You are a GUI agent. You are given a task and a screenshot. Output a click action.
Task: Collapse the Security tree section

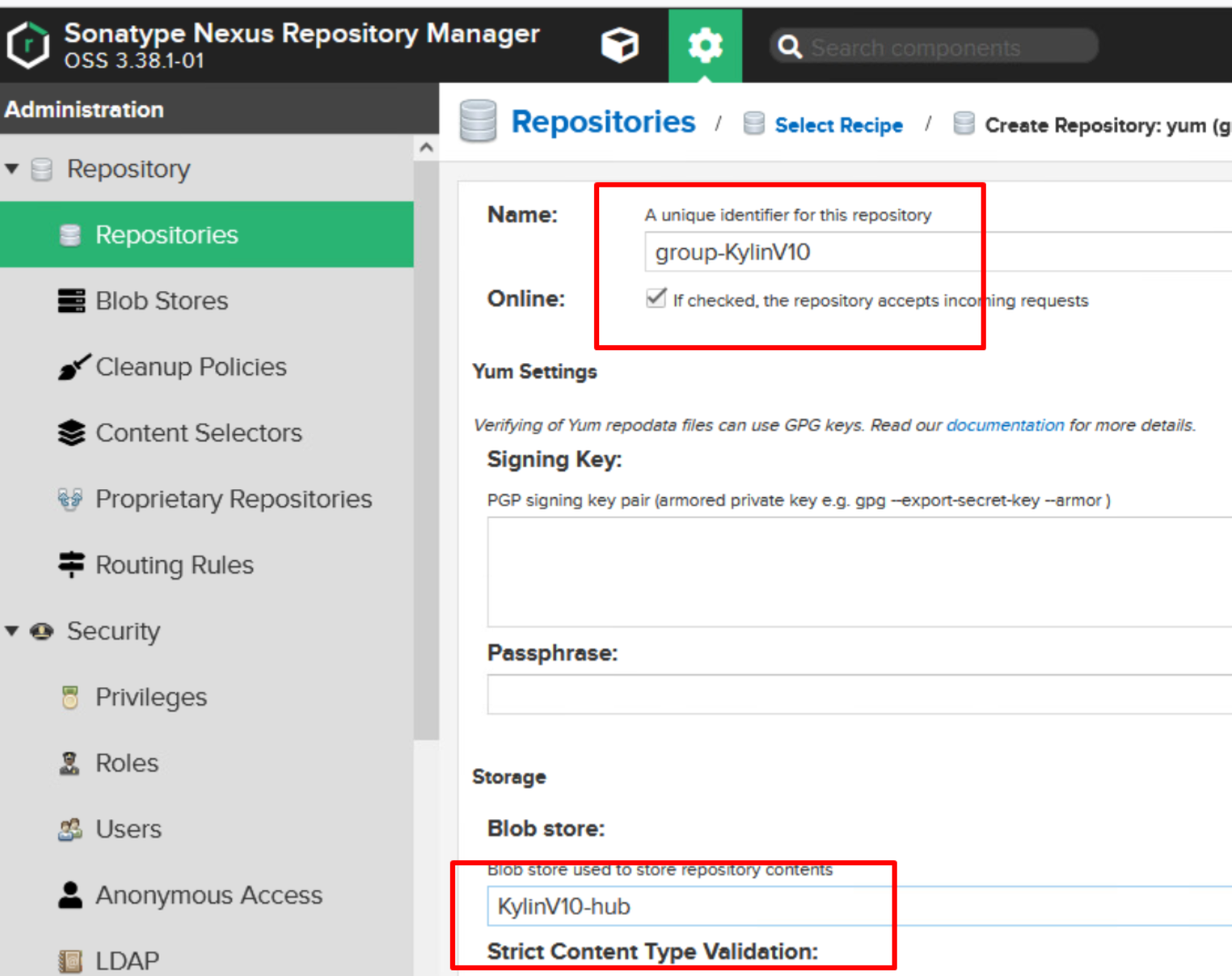[x=12, y=631]
